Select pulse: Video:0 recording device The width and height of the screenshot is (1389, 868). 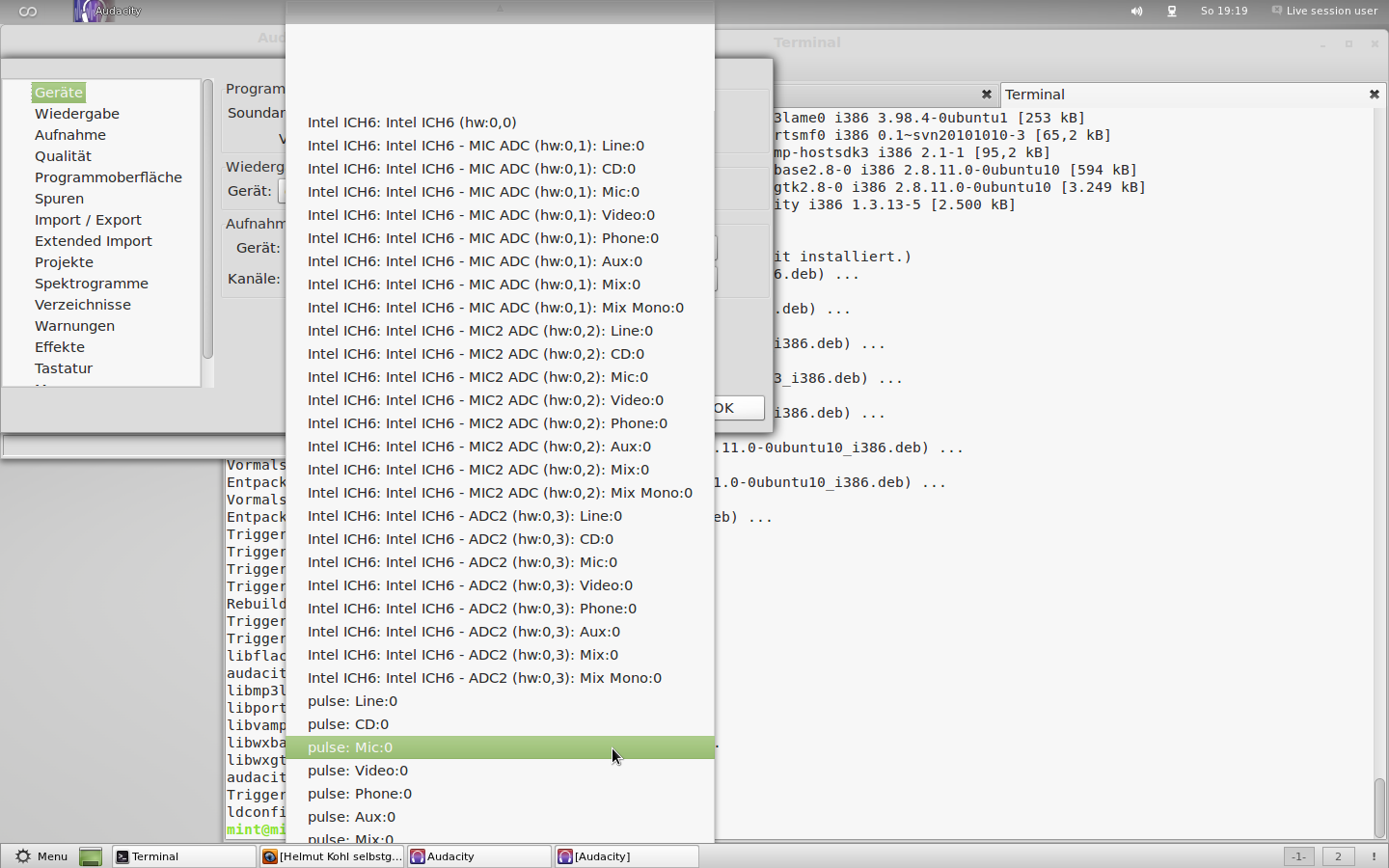click(x=500, y=771)
